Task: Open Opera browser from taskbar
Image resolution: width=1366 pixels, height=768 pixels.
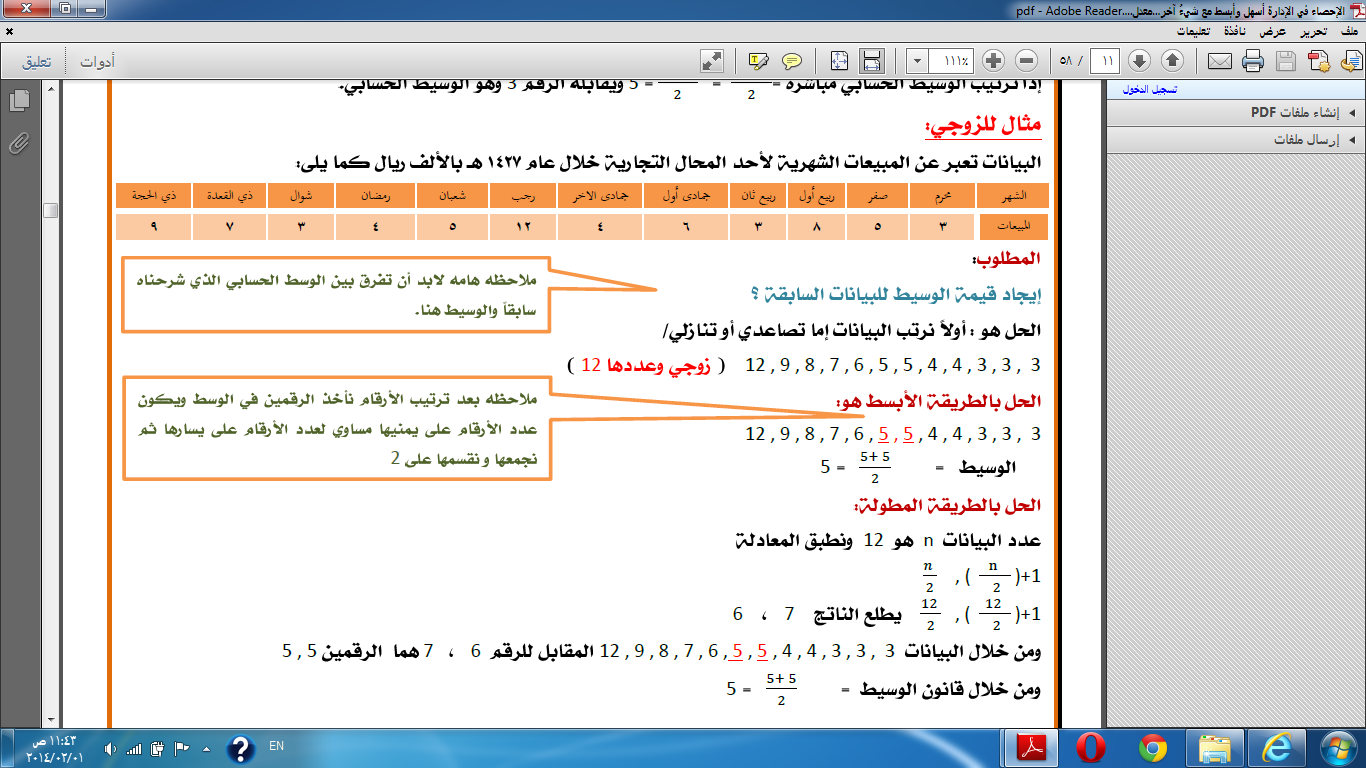Action: [x=1090, y=747]
